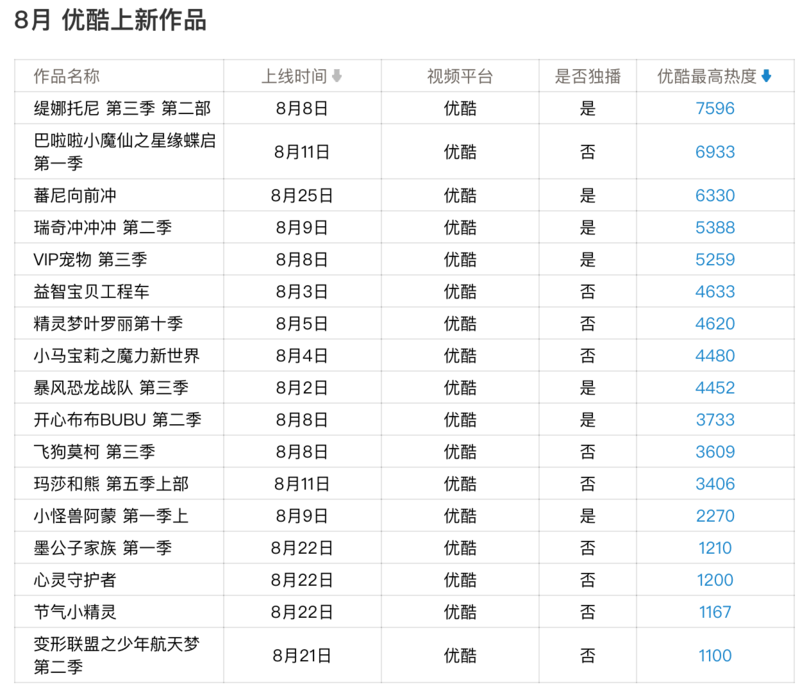
Task: Click the 8月 优酷上新作品 heading
Action: click(110, 20)
